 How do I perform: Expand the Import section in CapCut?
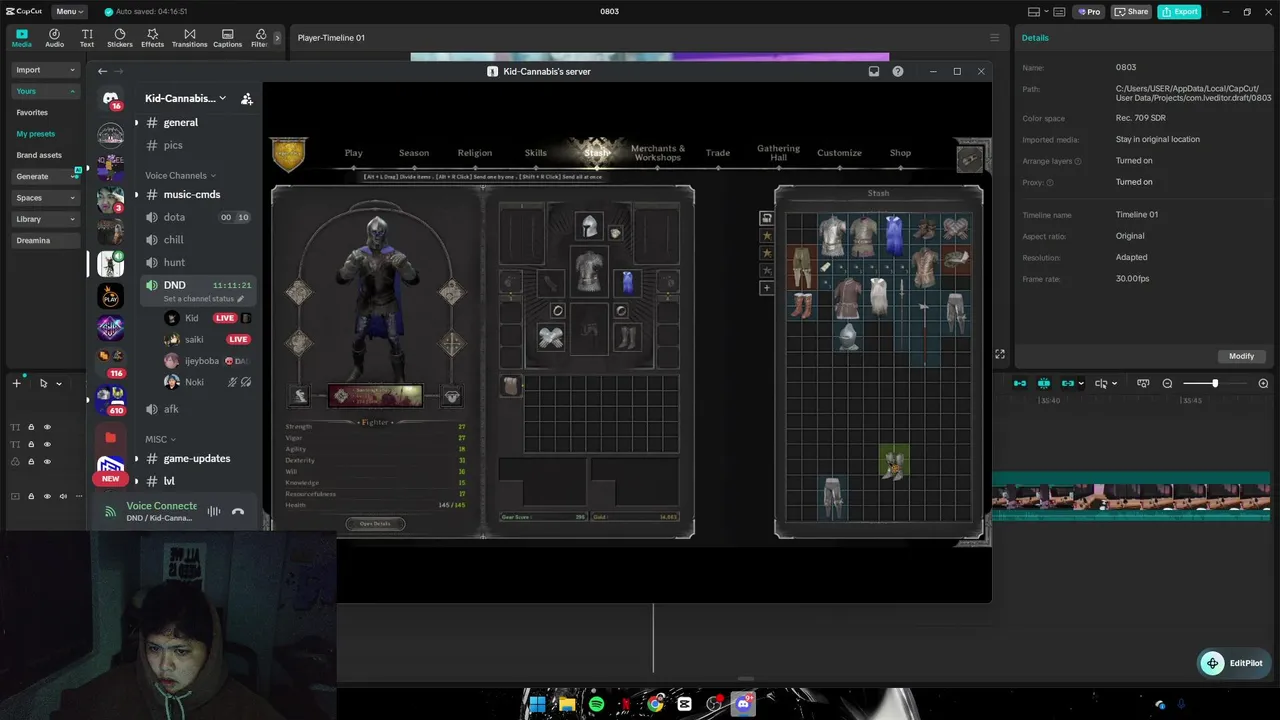[x=45, y=70]
